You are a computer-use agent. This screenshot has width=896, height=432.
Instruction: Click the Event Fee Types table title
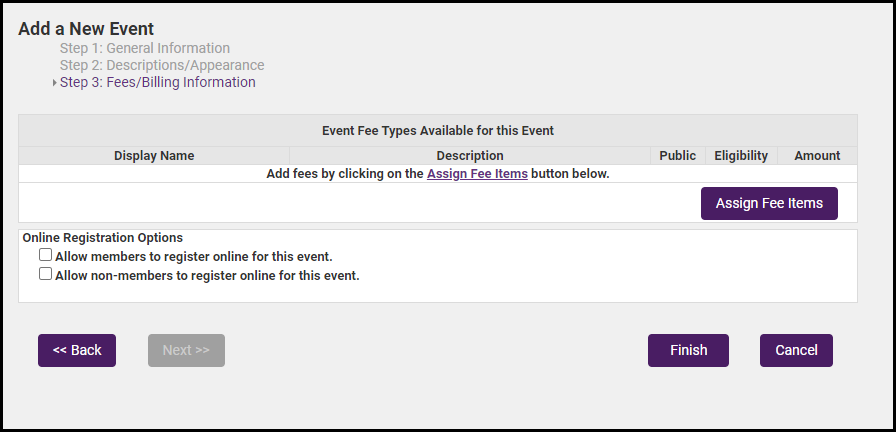click(438, 131)
